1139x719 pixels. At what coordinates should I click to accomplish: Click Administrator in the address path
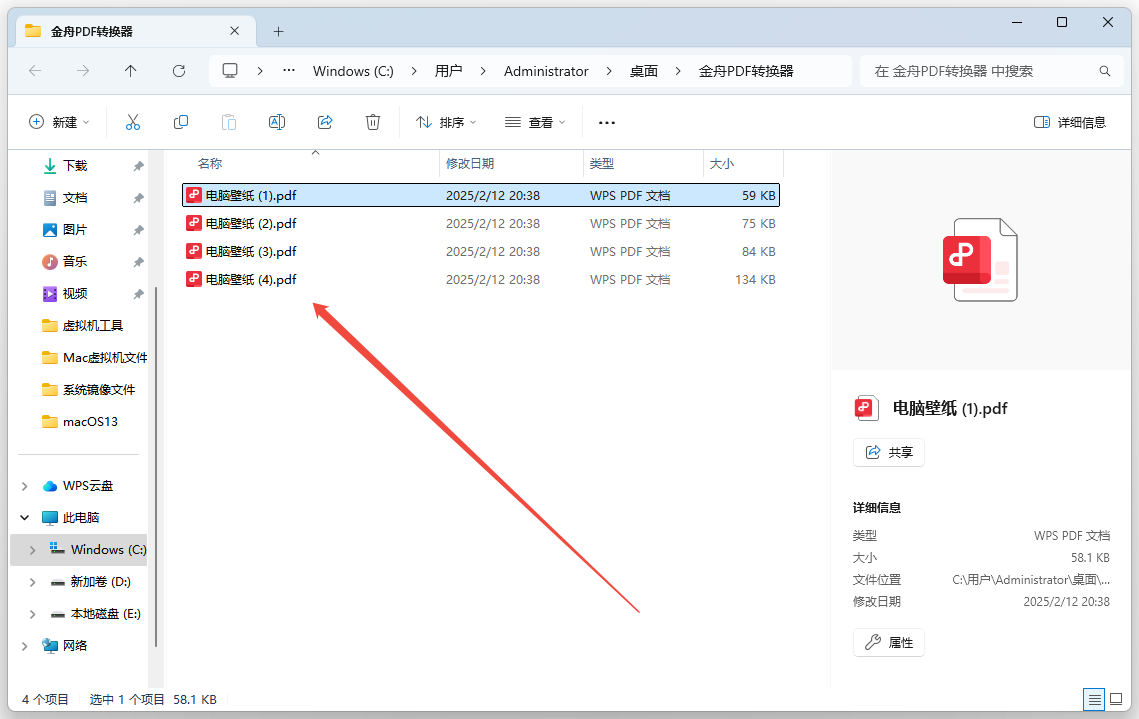[x=546, y=70]
